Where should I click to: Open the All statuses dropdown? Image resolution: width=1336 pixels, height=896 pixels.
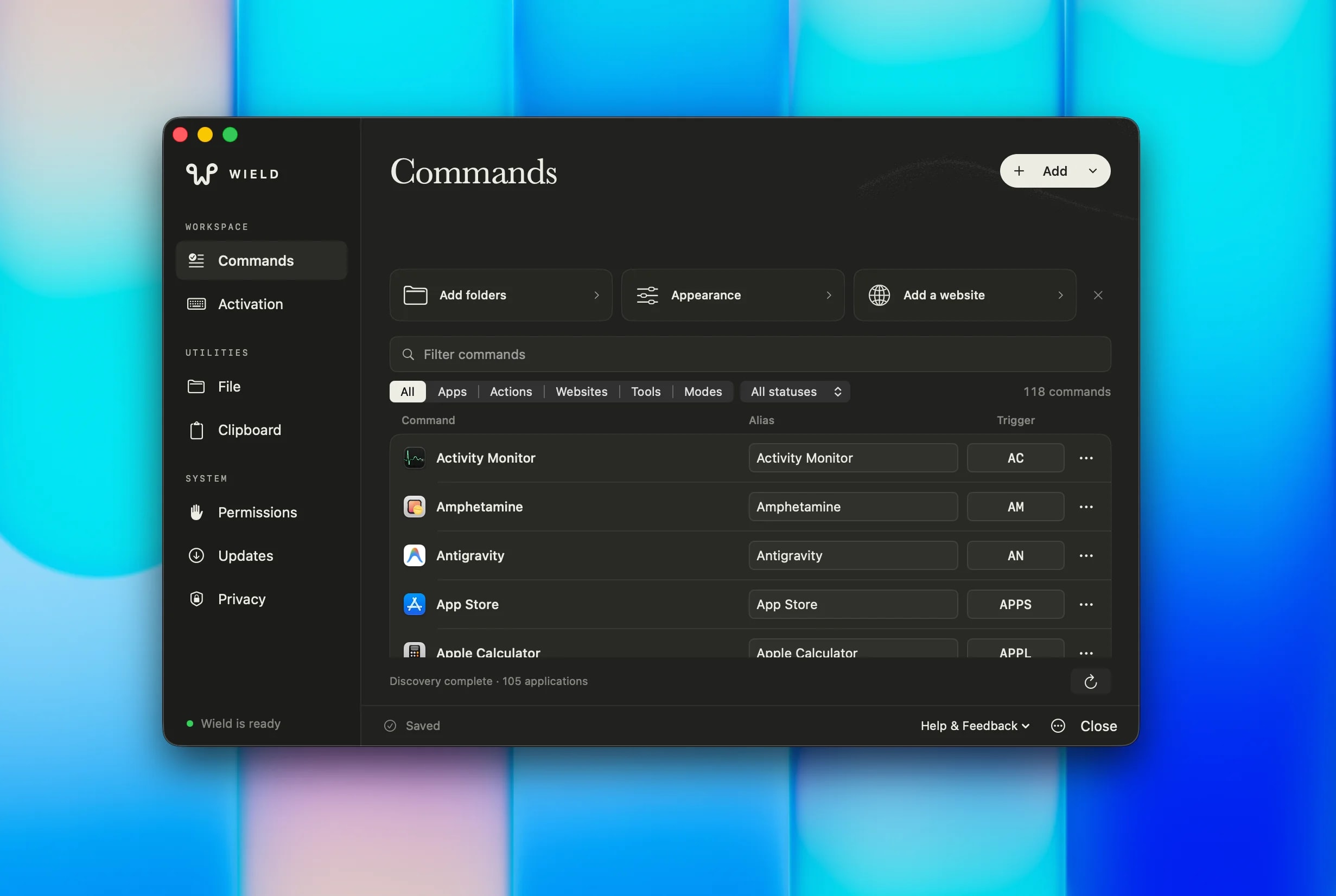click(795, 392)
